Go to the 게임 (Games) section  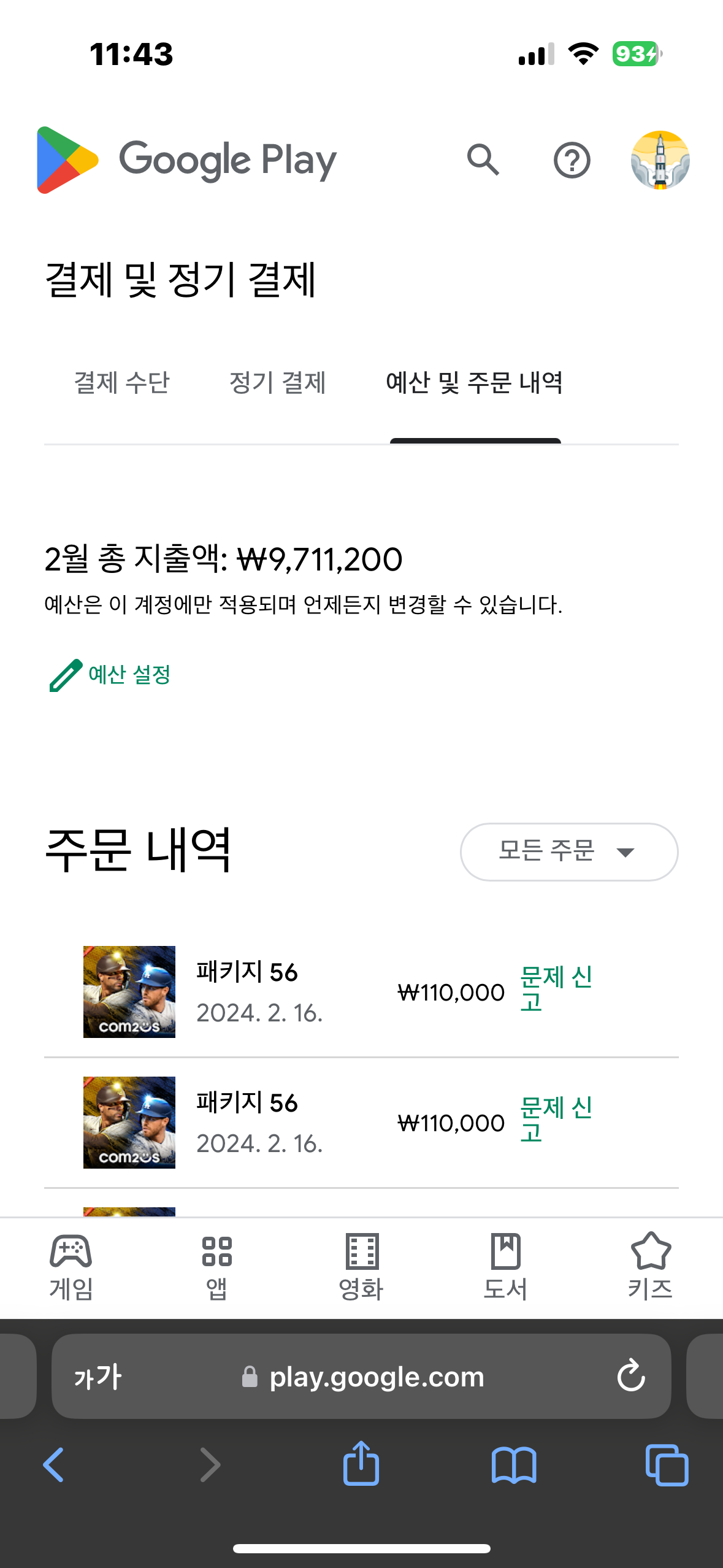[x=71, y=1267]
